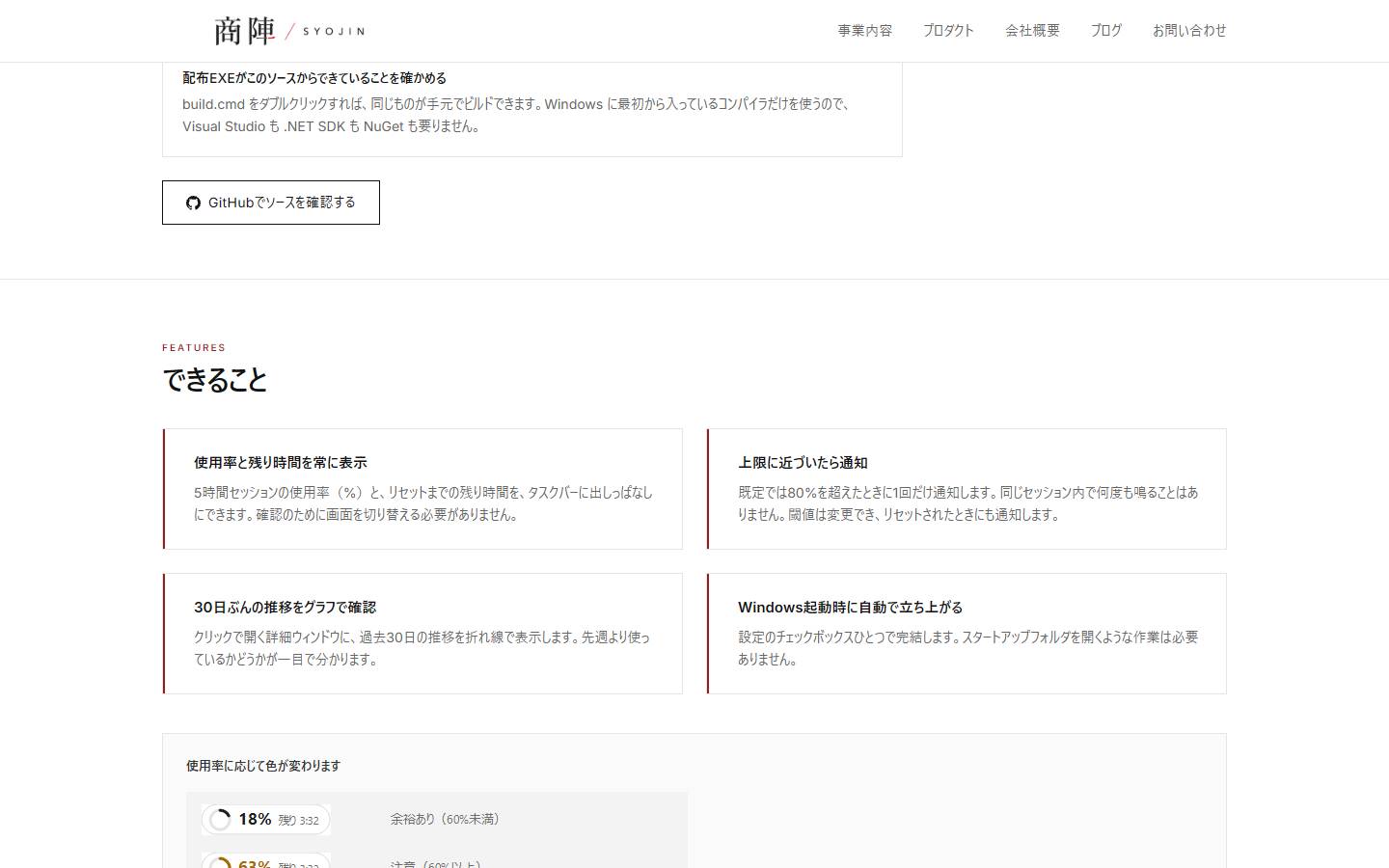Screen dimensions: 1389x868
Task: Select the できること section heading
Action: tap(215, 380)
